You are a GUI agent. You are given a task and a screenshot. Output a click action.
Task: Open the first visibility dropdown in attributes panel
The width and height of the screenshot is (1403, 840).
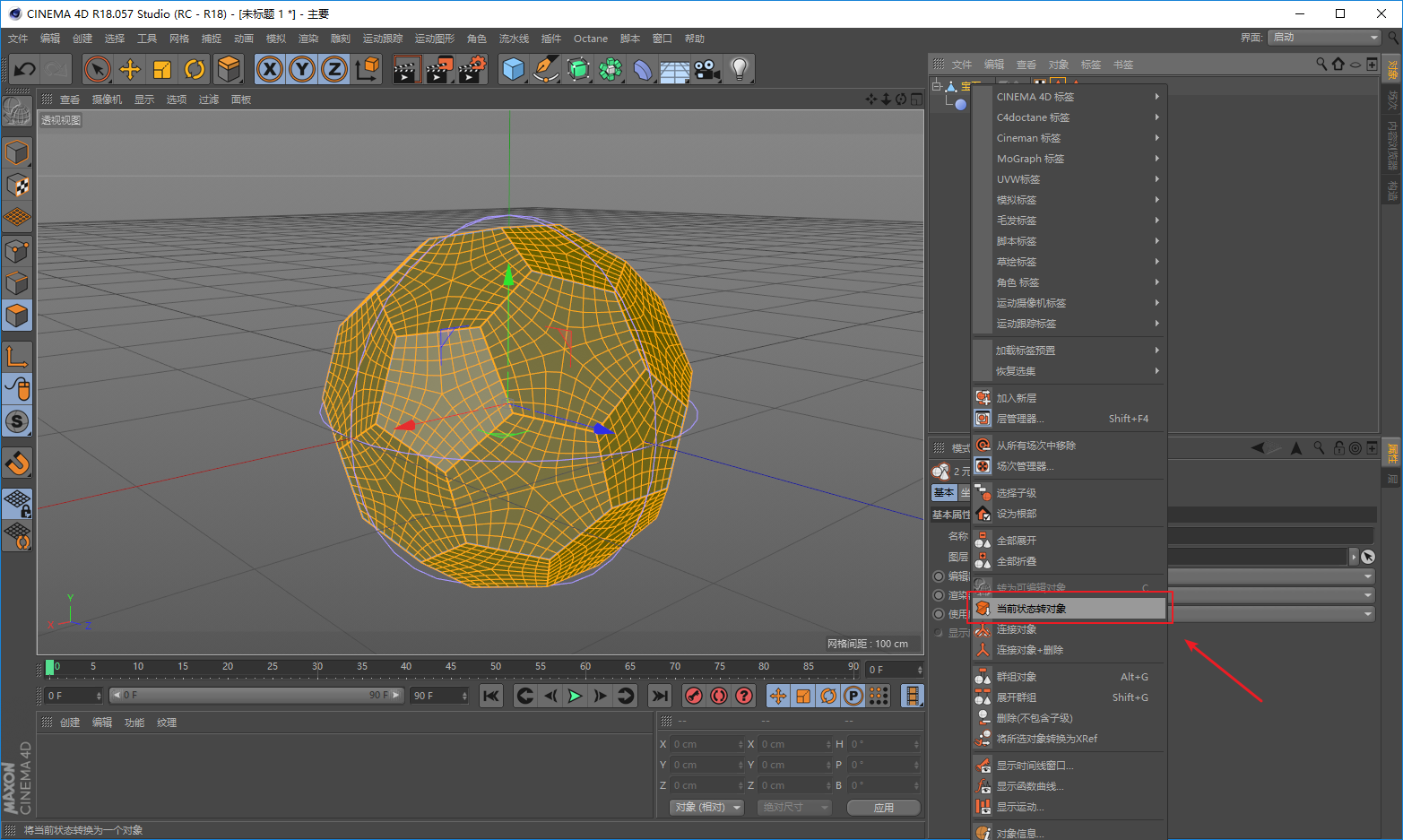tap(1271, 576)
